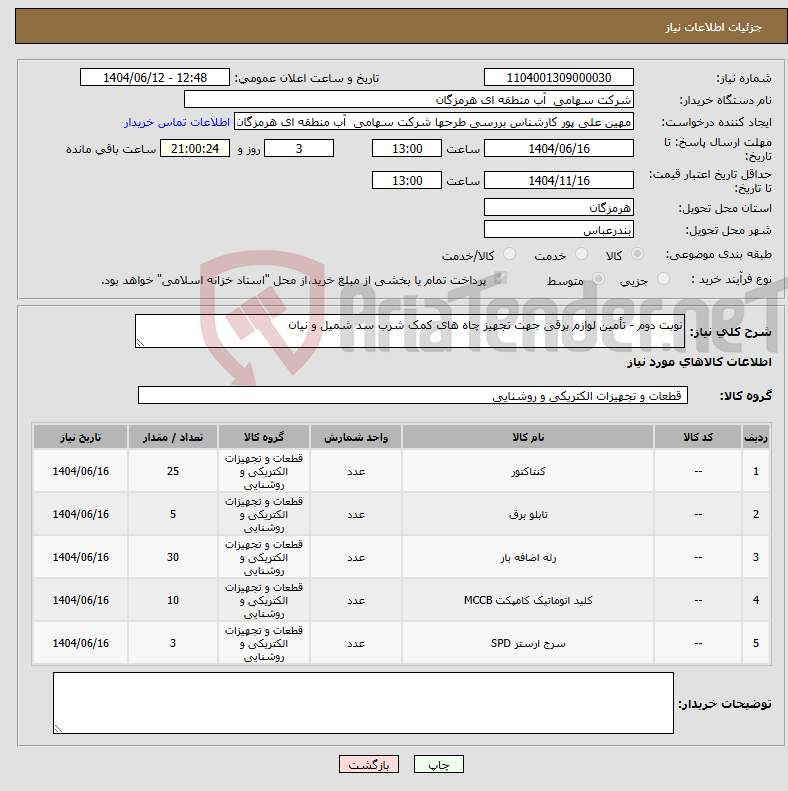Click the چاپ (print) button
This screenshot has width=788, height=791.
(x=438, y=764)
